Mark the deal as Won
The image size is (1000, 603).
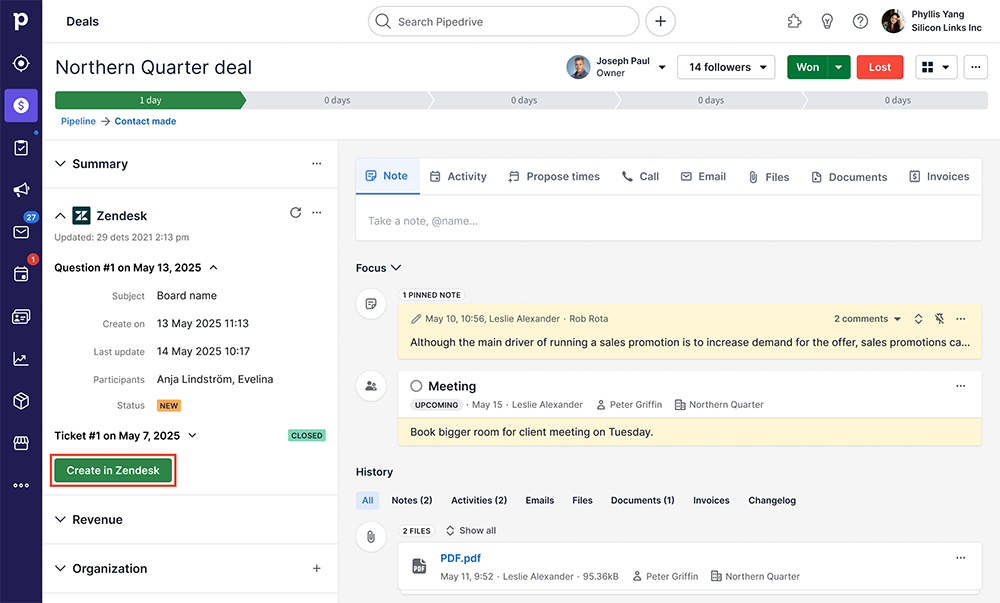[x=807, y=67]
